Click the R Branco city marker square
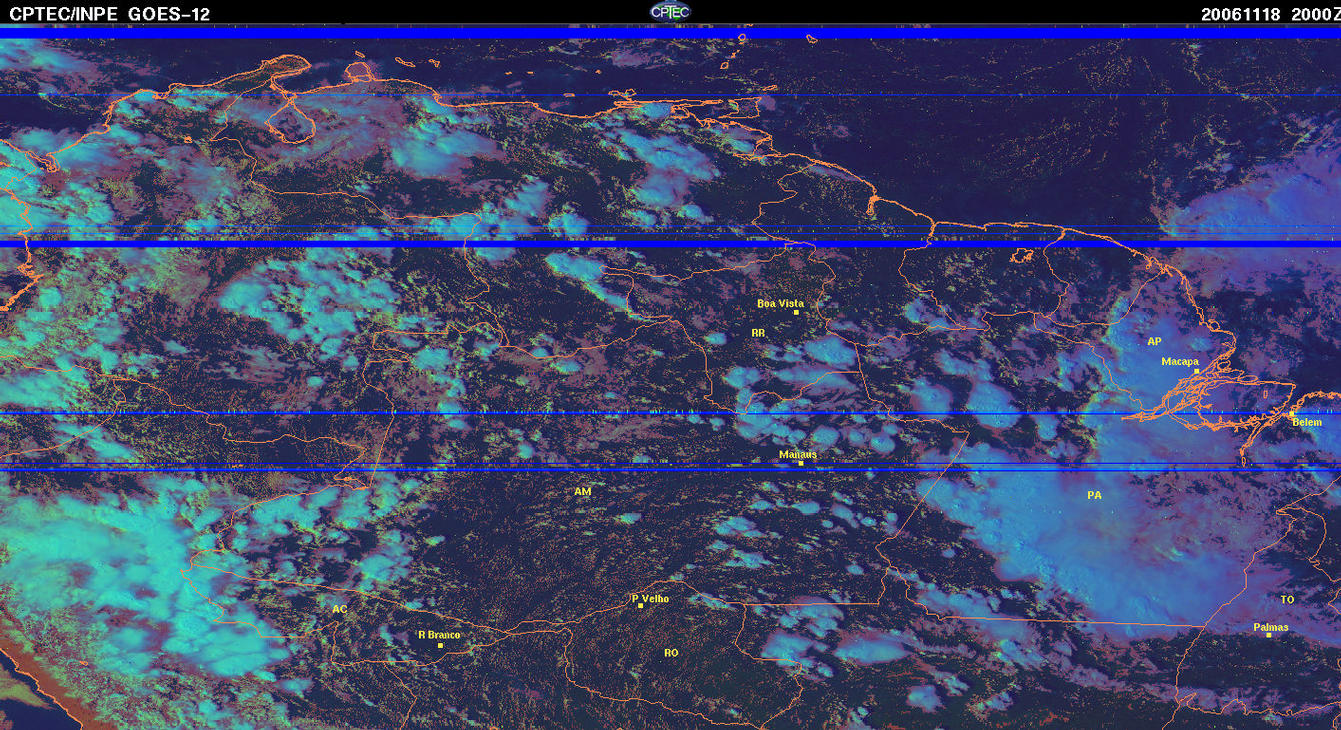The image size is (1341, 730). point(440,645)
